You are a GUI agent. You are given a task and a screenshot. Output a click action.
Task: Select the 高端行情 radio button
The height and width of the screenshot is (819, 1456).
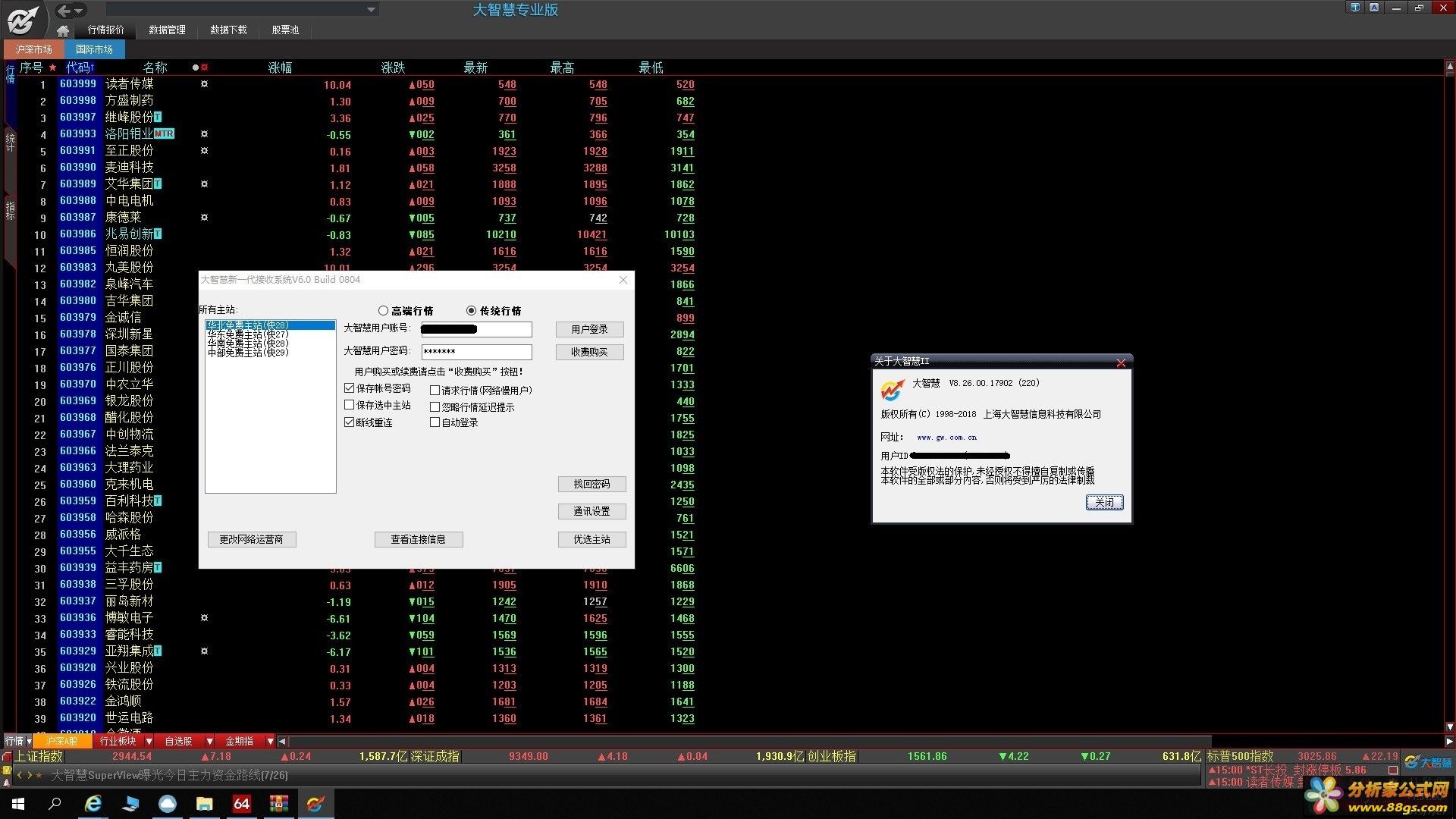383,311
